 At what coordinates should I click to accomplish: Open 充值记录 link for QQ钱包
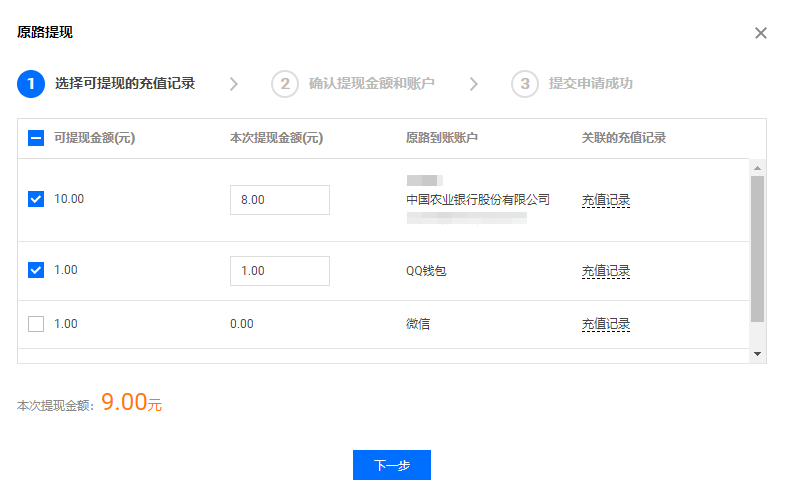click(606, 271)
